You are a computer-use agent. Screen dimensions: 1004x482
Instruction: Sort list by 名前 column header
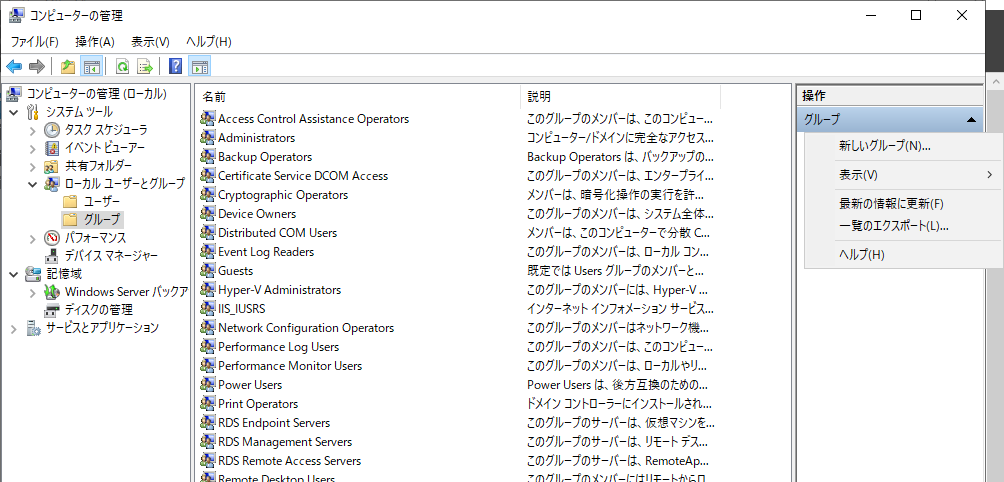[x=357, y=97]
